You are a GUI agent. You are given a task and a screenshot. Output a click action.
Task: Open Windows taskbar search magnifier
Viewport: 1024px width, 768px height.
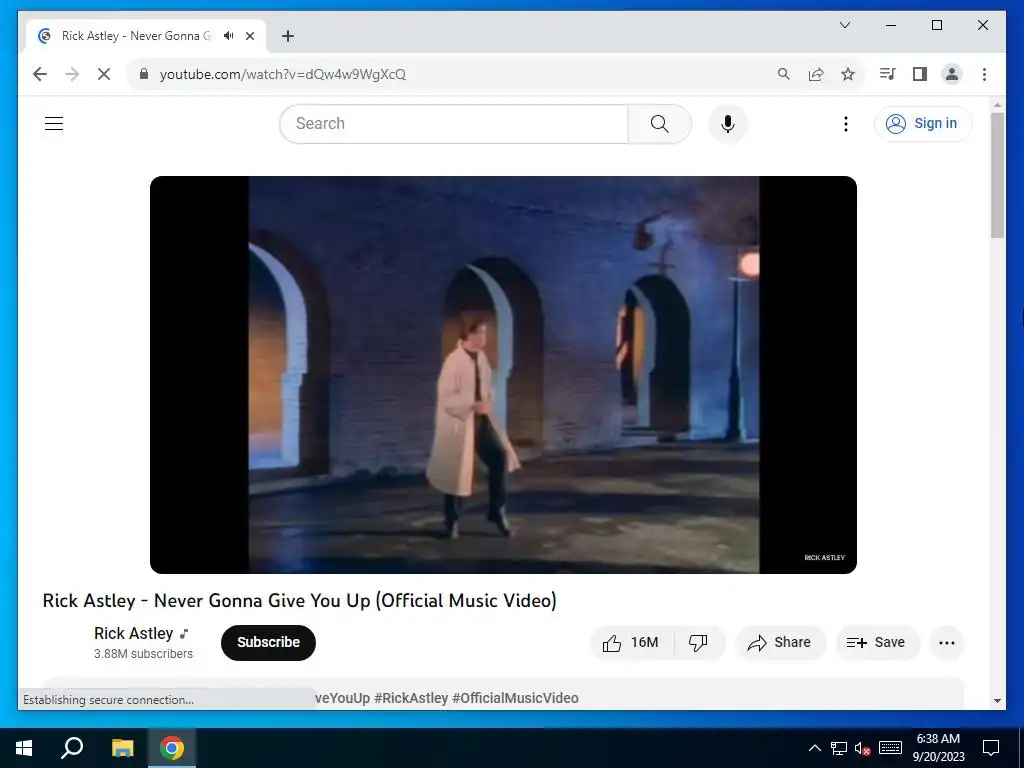click(72, 748)
